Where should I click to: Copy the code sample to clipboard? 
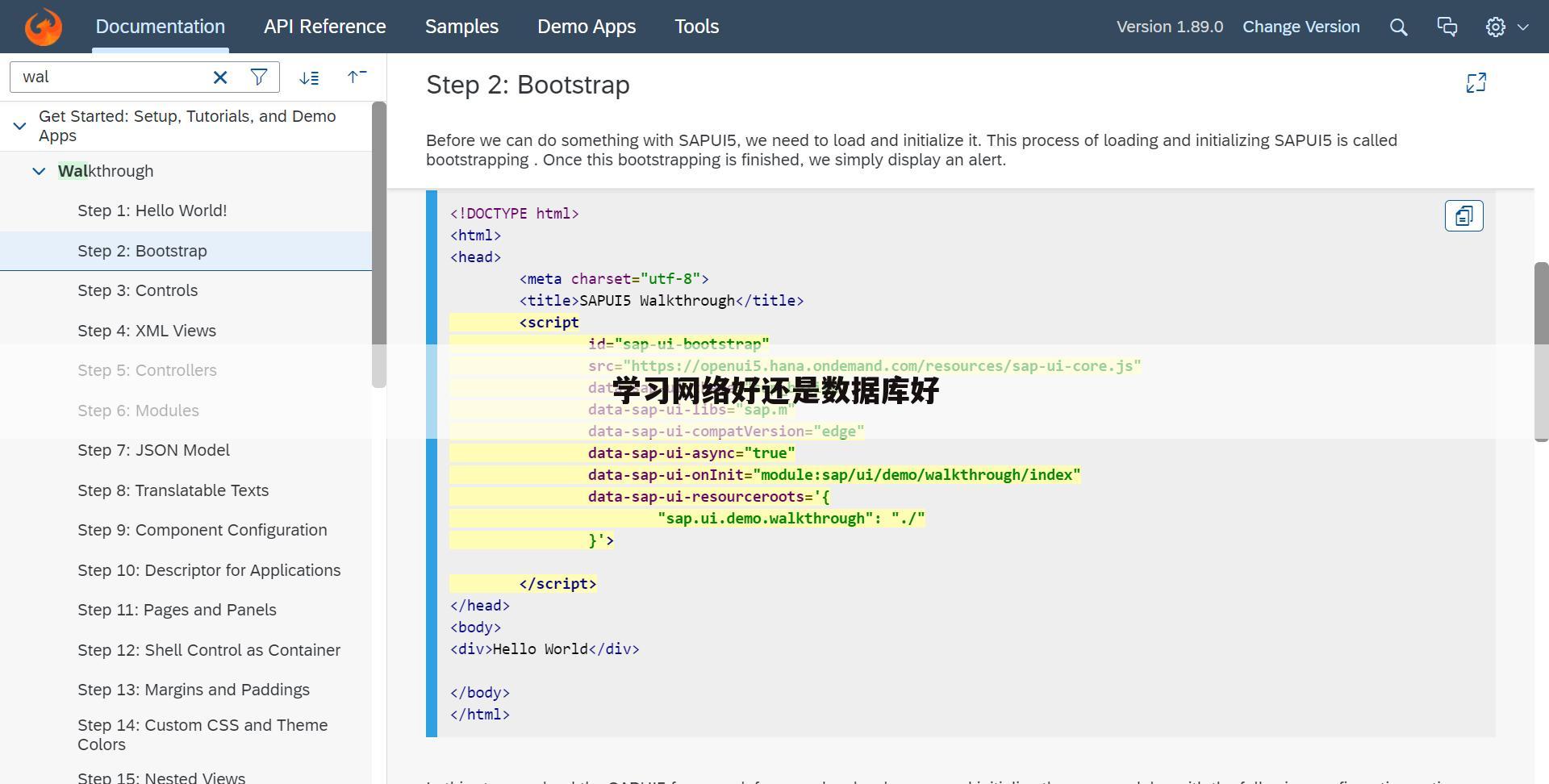[1463, 216]
